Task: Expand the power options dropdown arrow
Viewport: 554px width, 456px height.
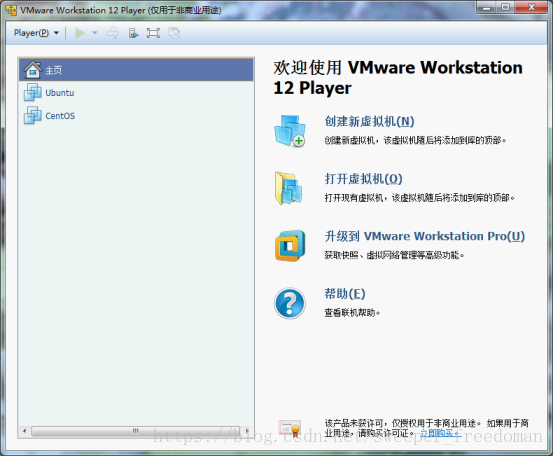Action: point(94,33)
